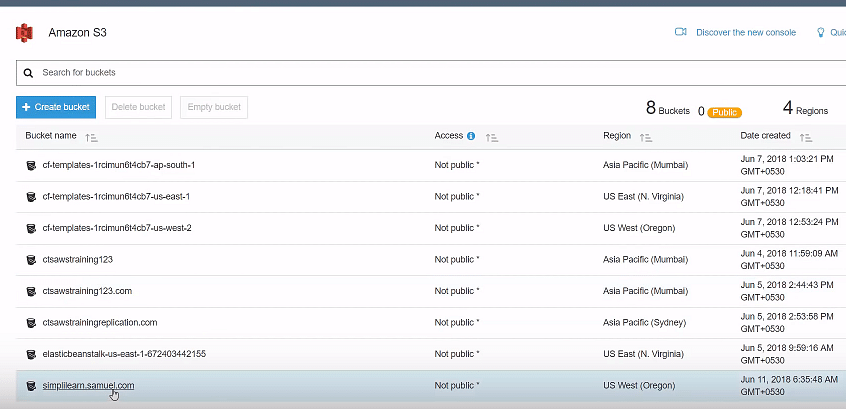Click date Jun 5, 2018 2:53:58 PM
This screenshot has height=409, width=846.
tap(789, 323)
